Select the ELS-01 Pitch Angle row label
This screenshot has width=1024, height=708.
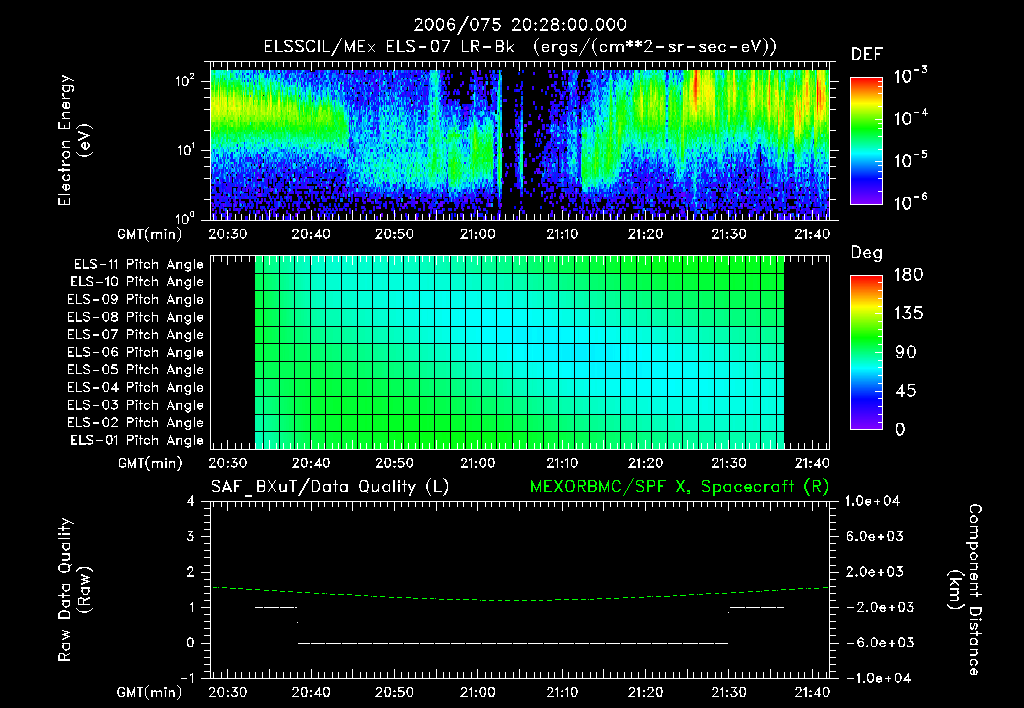pos(137,440)
